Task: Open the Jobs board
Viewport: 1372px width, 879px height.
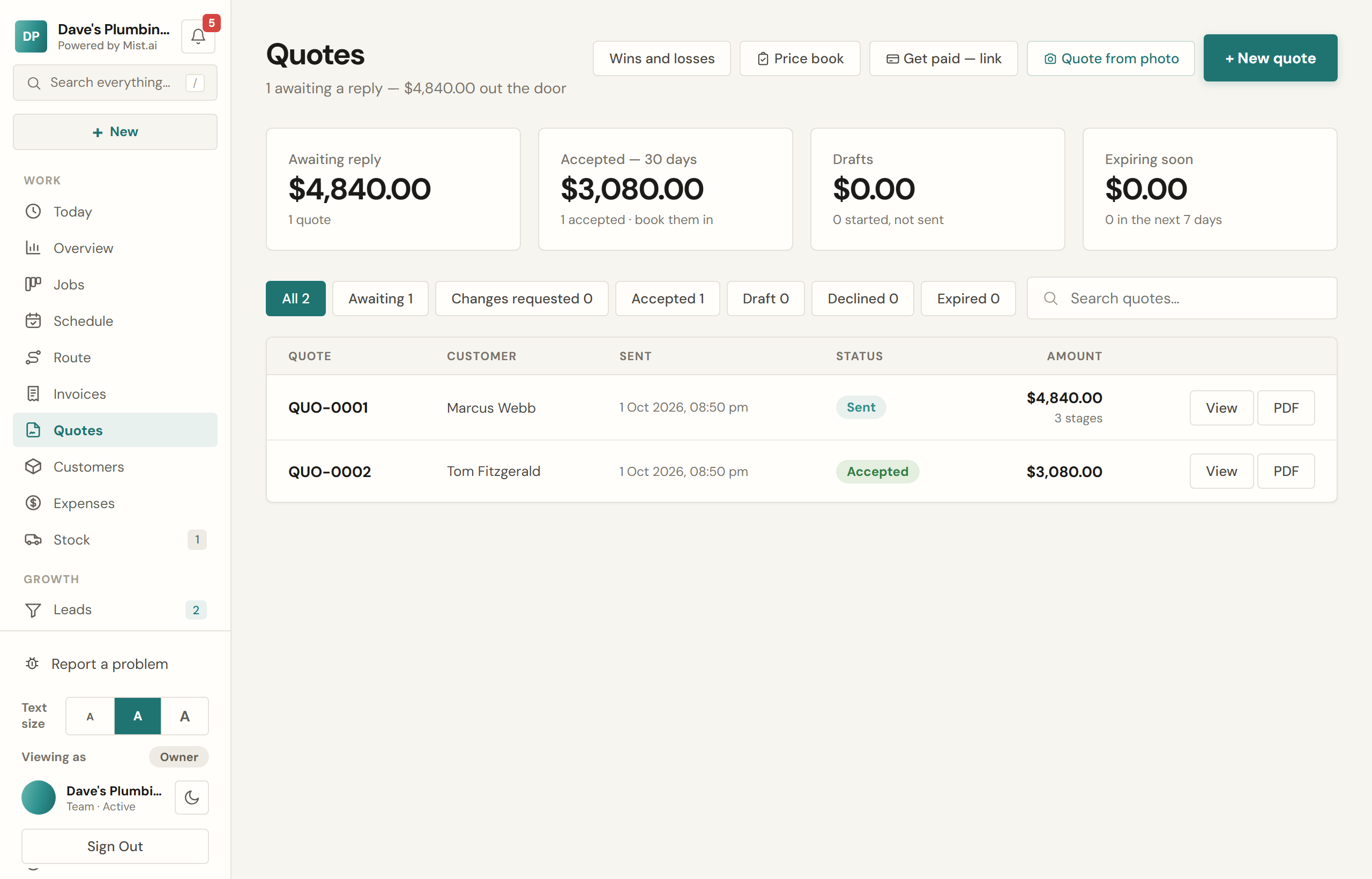Action: 115,284
